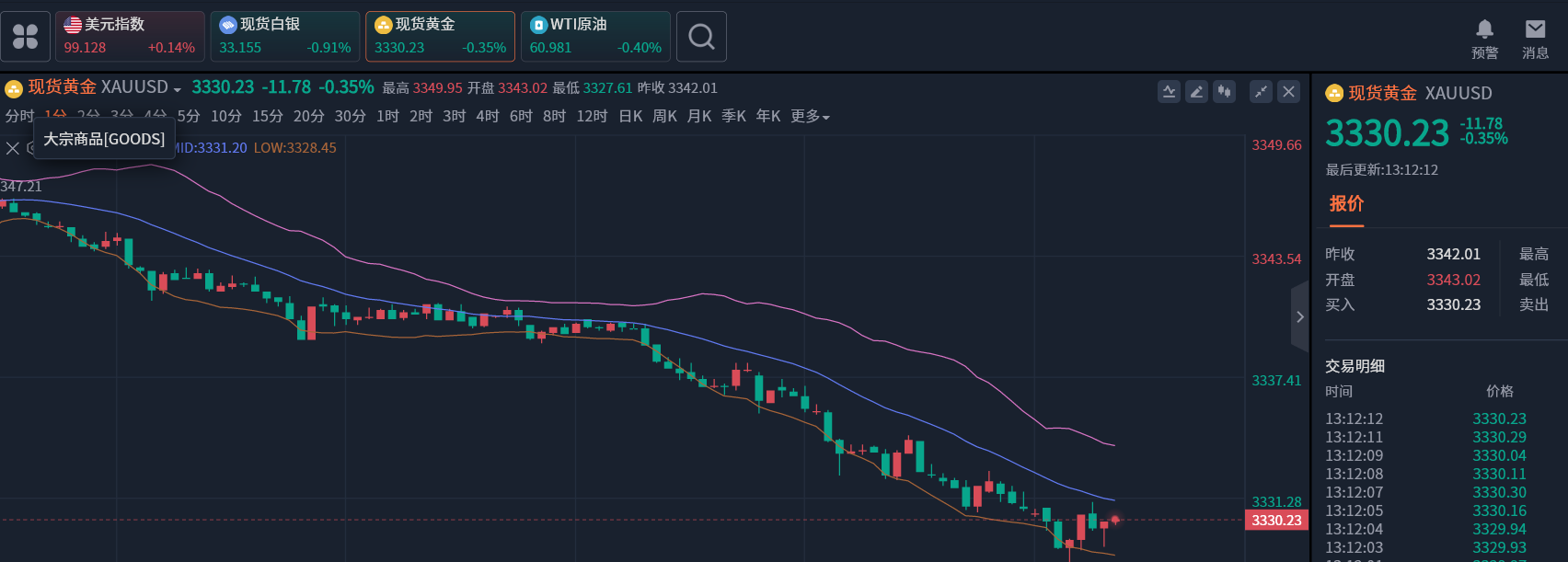
Task: Switch chart to 20分 timeframe
Action: pyautogui.click(x=309, y=117)
